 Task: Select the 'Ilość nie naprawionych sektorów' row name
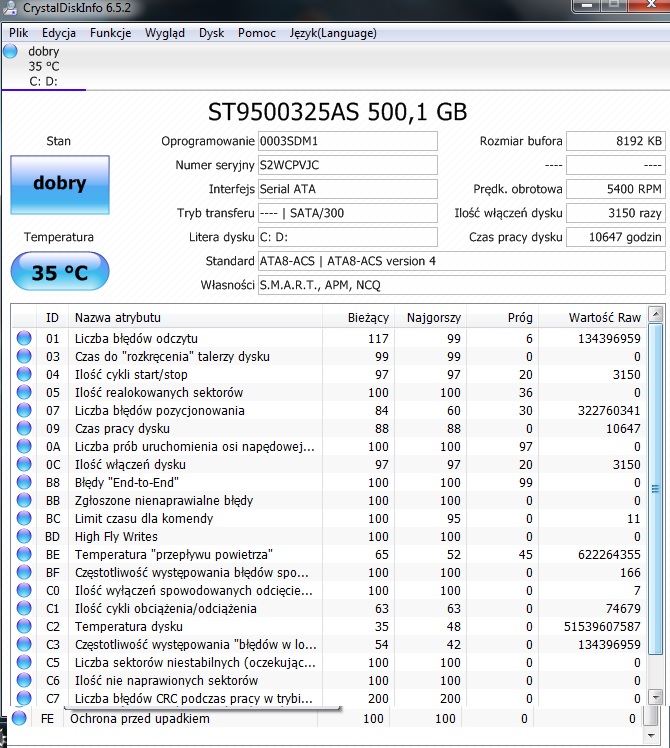click(x=166, y=681)
